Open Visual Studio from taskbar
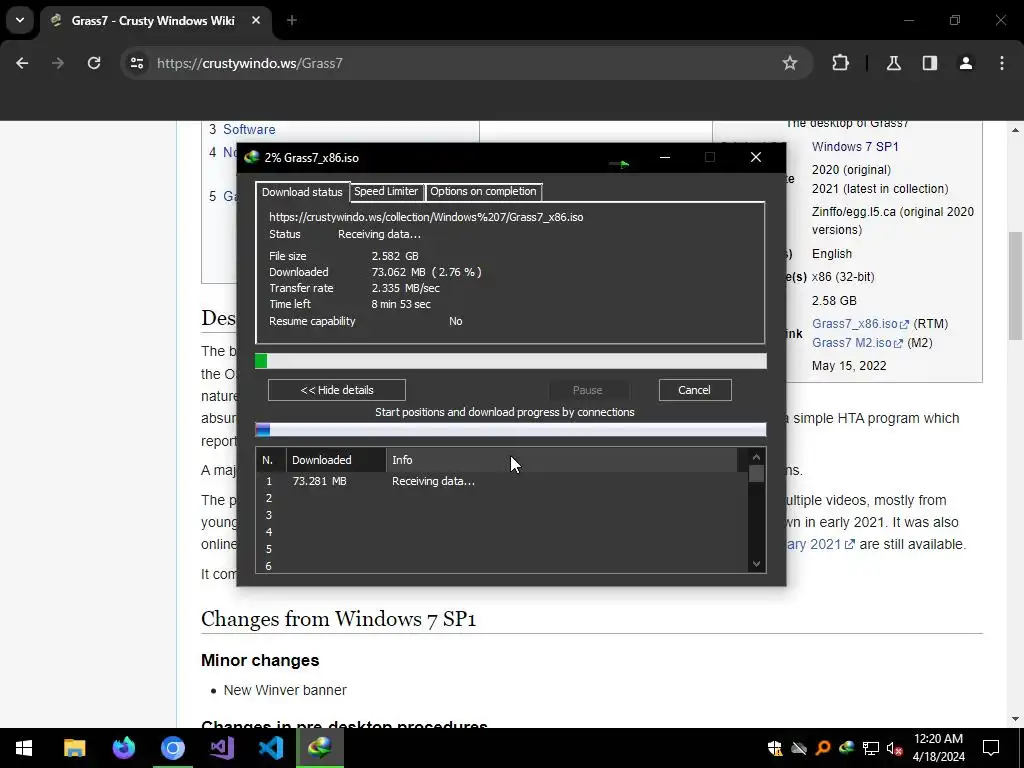Screen dimensions: 1024x768 click(x=222, y=748)
